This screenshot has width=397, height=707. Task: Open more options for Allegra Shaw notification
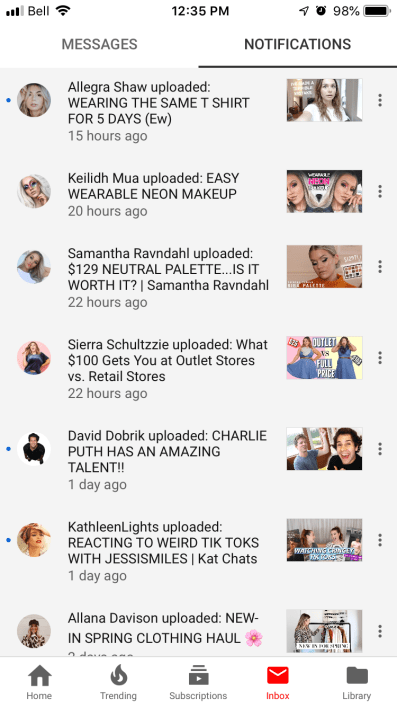point(380,100)
